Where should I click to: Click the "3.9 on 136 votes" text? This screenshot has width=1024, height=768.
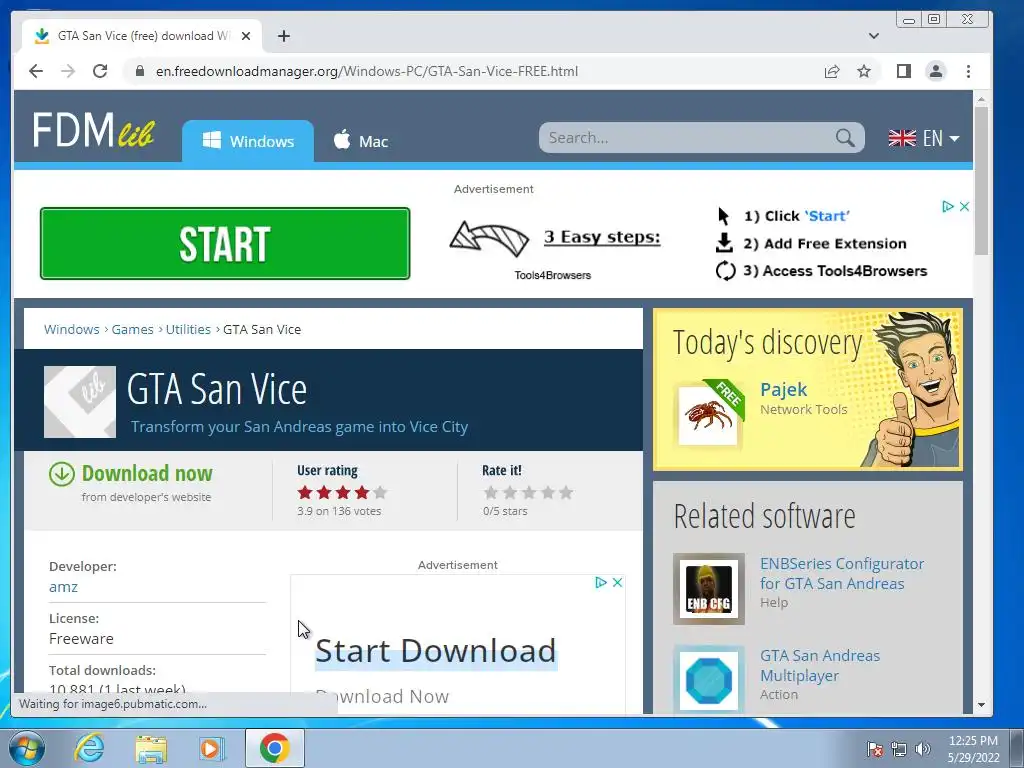(x=339, y=511)
